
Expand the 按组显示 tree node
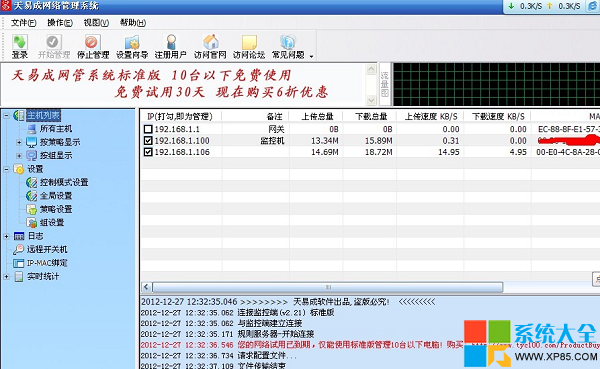[x=19, y=155]
